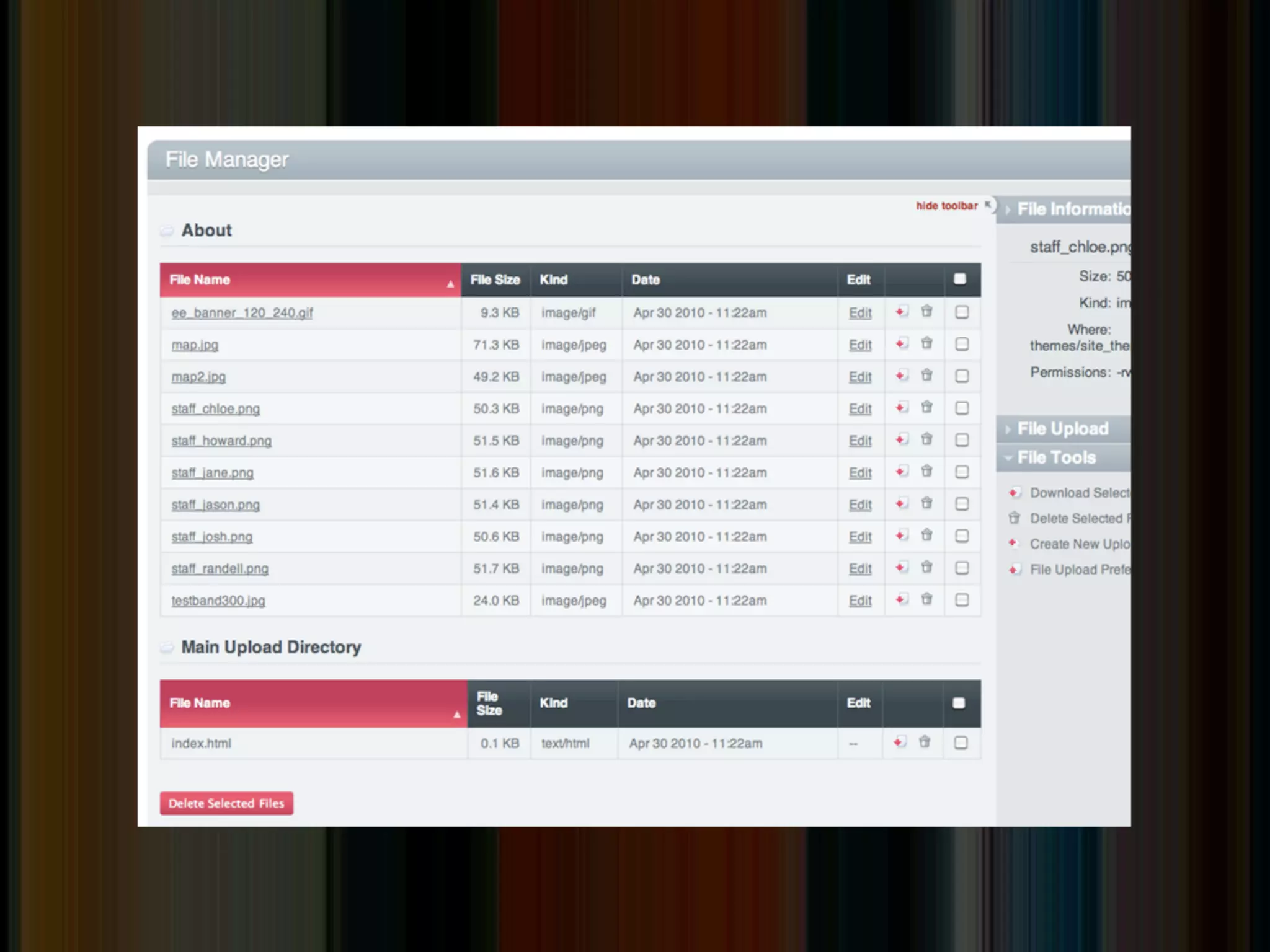Viewport: 1270px width, 952px height.
Task: Click trash icon for staff_chloe.png row
Action: [926, 407]
